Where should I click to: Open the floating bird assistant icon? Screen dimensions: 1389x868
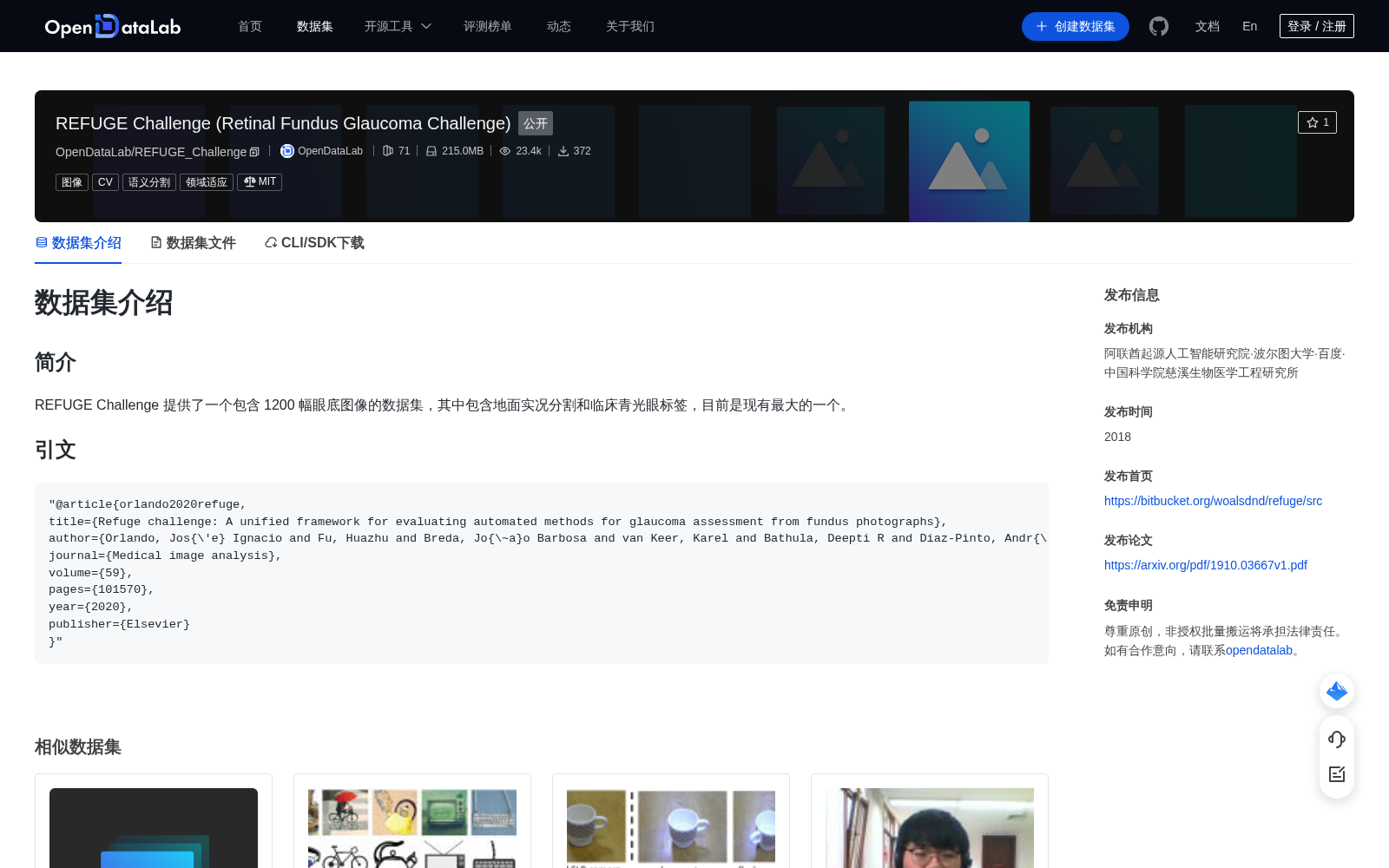tap(1337, 691)
